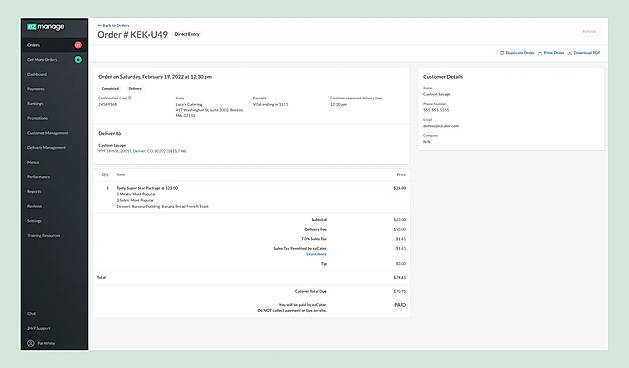The height and width of the screenshot is (368, 629).
Task: Click the red Orders notification badge
Action: (78, 45)
